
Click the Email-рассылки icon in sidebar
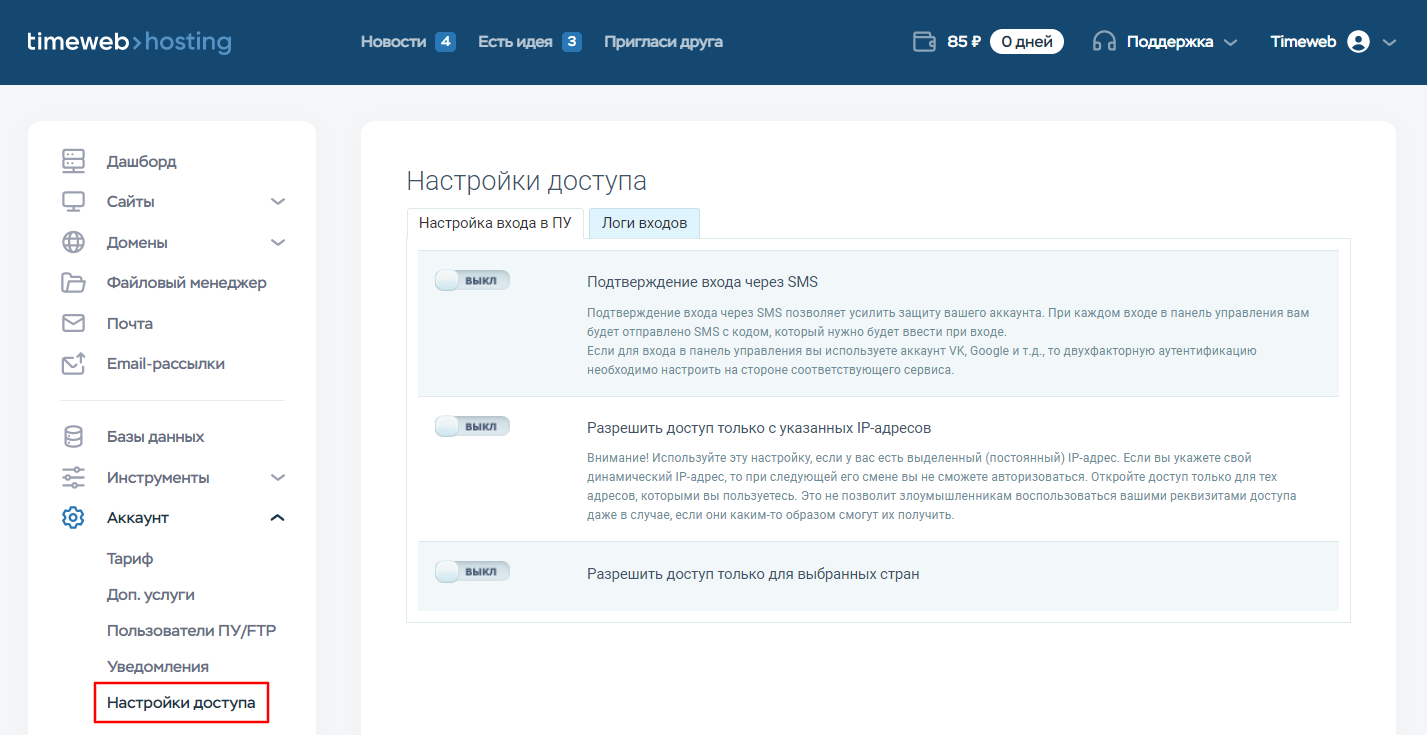(73, 364)
